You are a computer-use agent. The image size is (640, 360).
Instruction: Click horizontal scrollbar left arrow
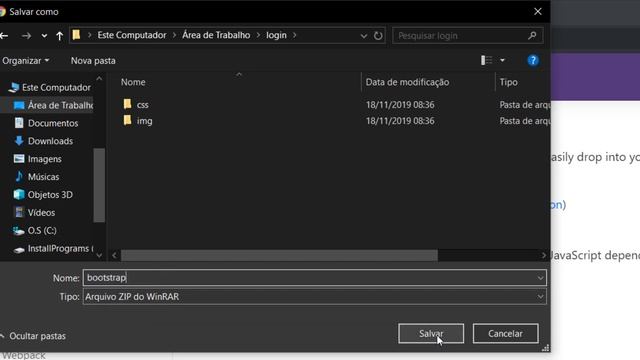coord(114,256)
